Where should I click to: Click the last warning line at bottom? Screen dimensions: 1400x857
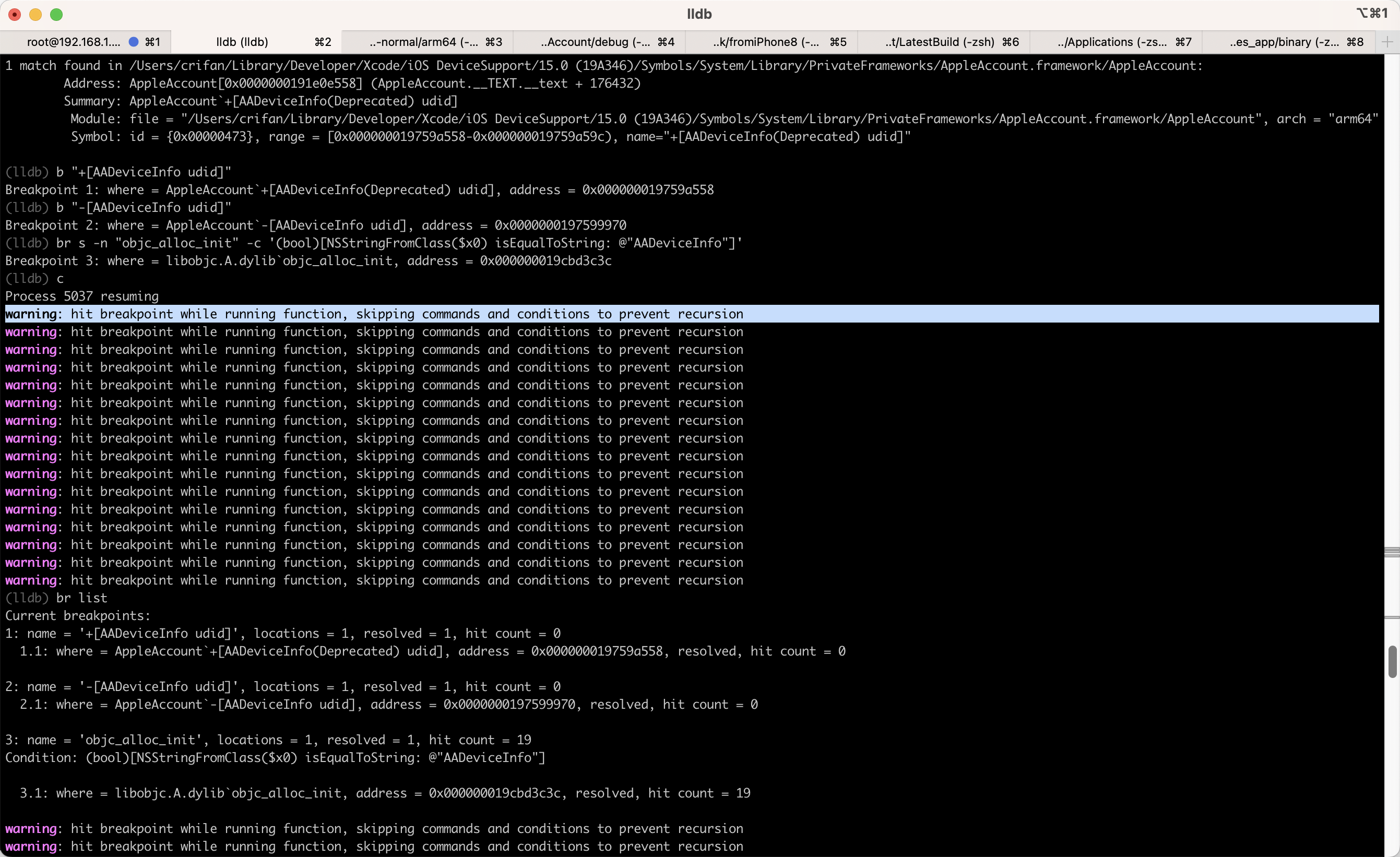pos(374,847)
